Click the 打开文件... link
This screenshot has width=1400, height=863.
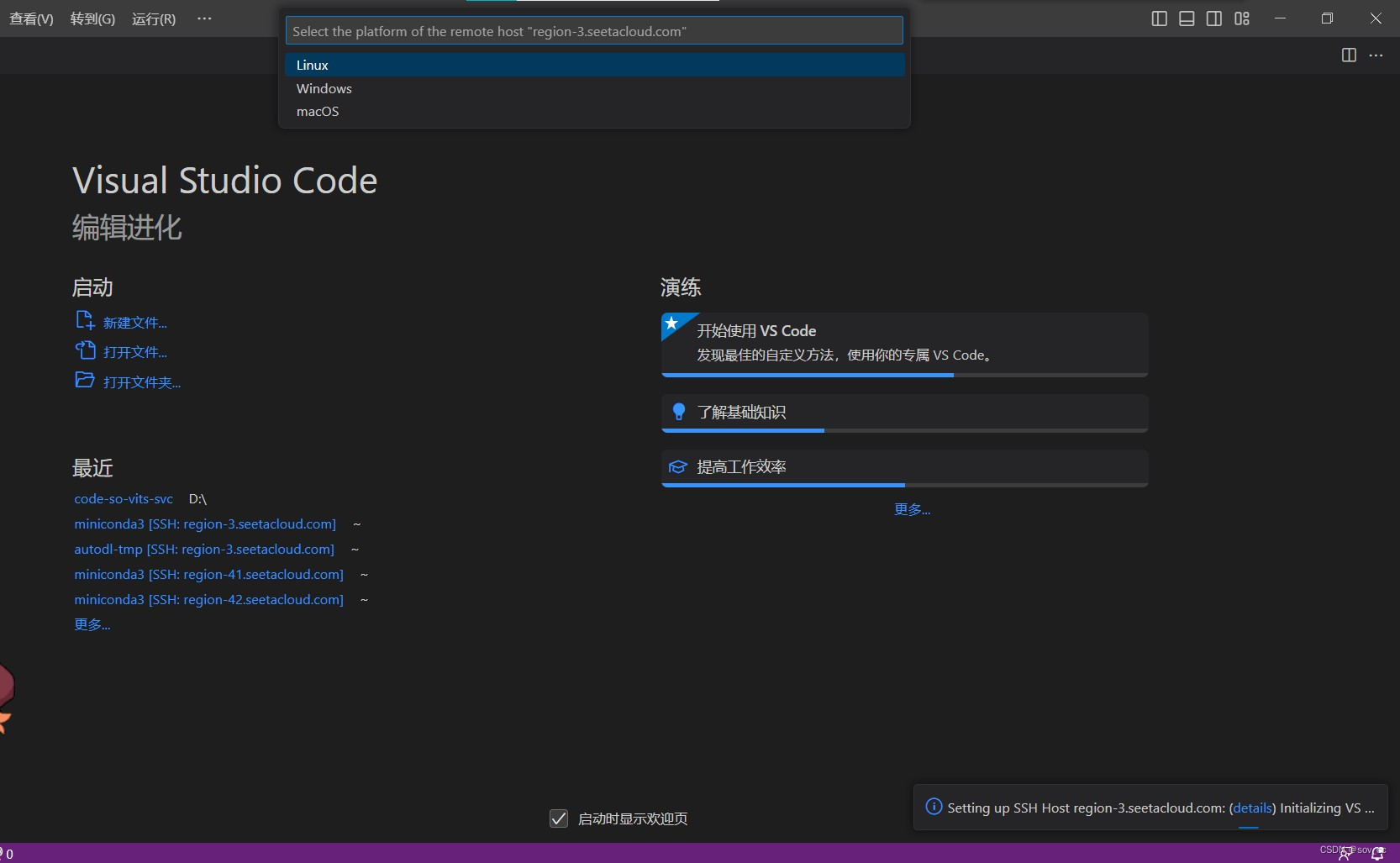click(x=135, y=352)
